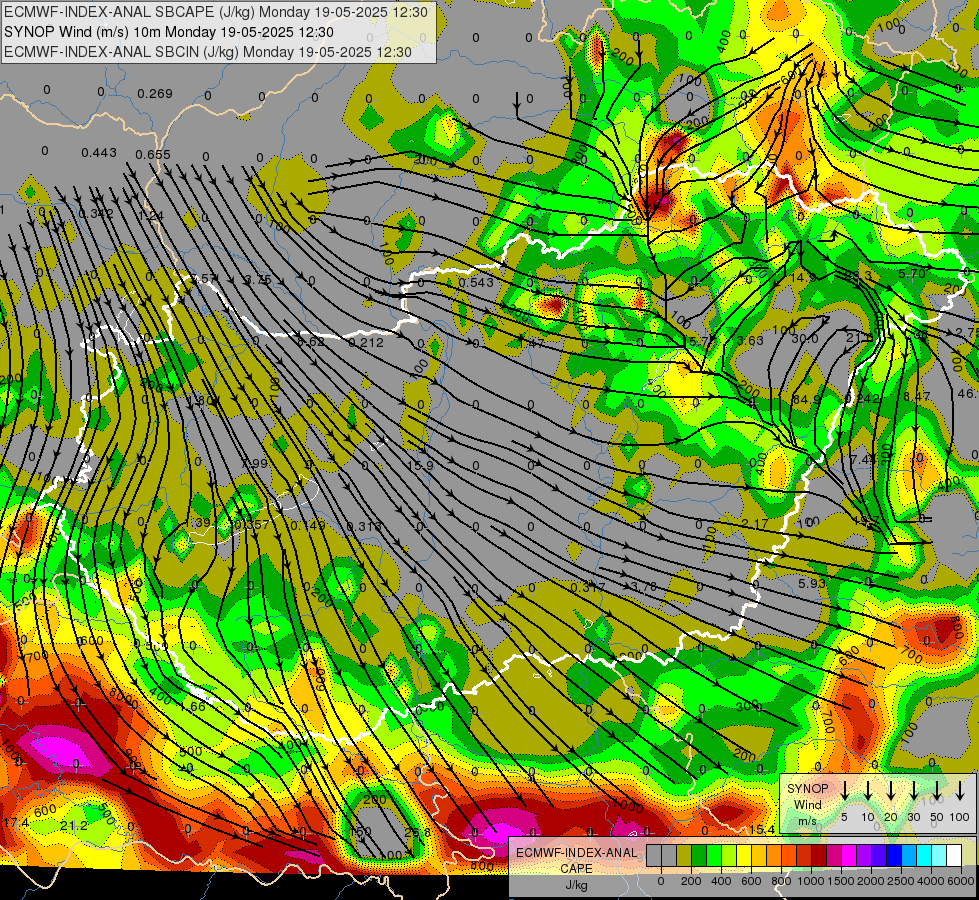Click the SBCAPE title line in header
Screen dimensions: 979x900
tap(216, 12)
